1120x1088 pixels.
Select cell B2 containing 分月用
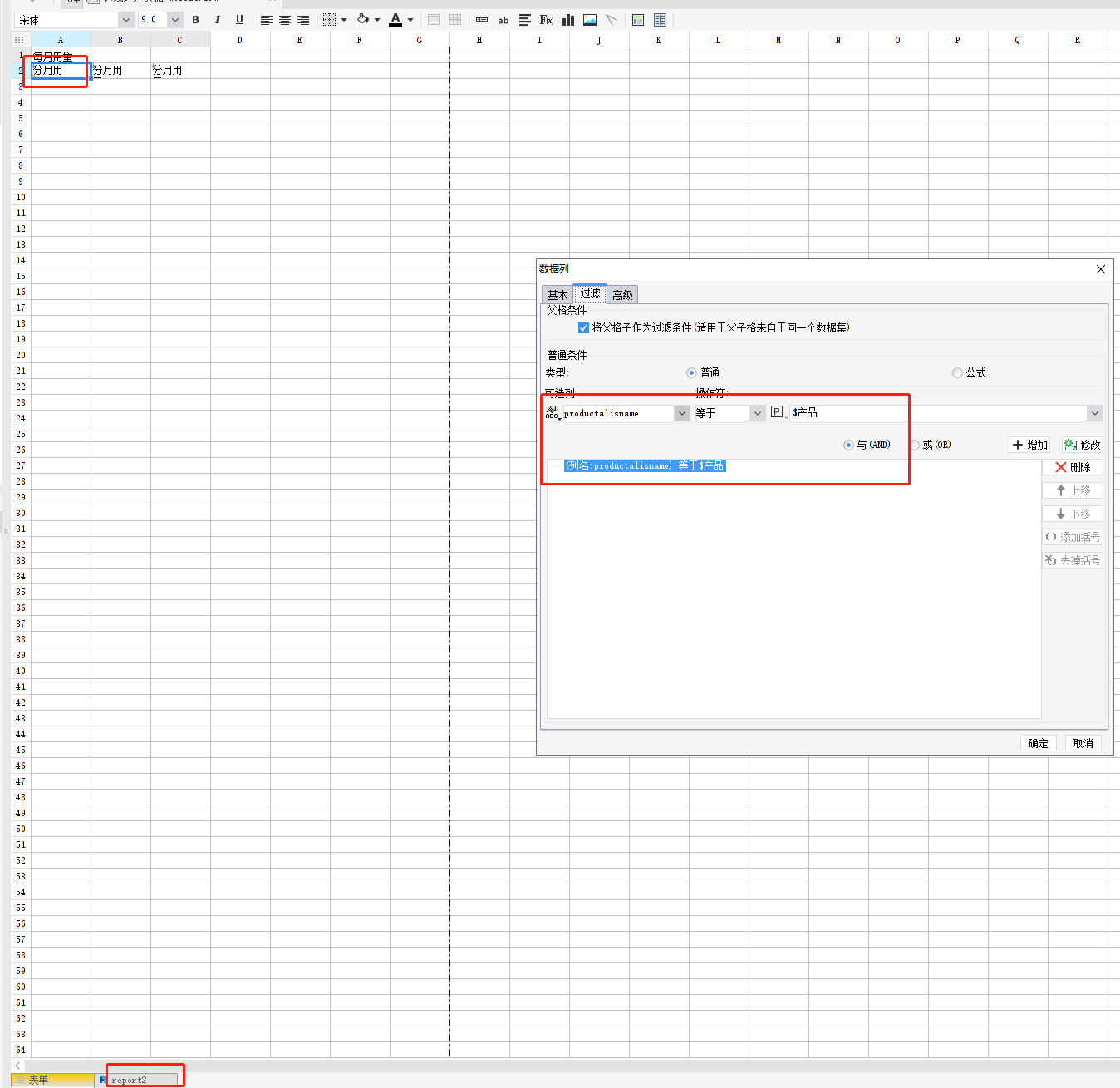coord(120,71)
